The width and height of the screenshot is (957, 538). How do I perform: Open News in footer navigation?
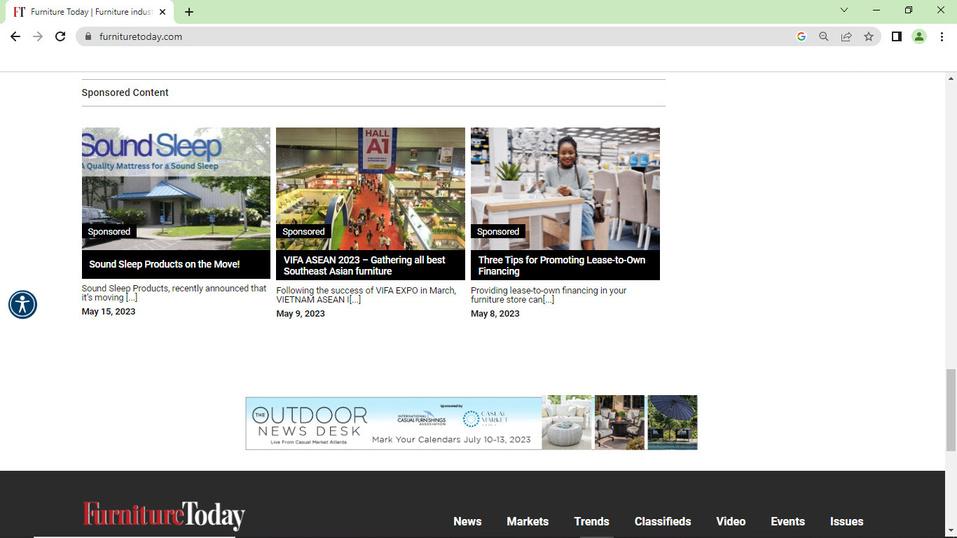tap(467, 522)
